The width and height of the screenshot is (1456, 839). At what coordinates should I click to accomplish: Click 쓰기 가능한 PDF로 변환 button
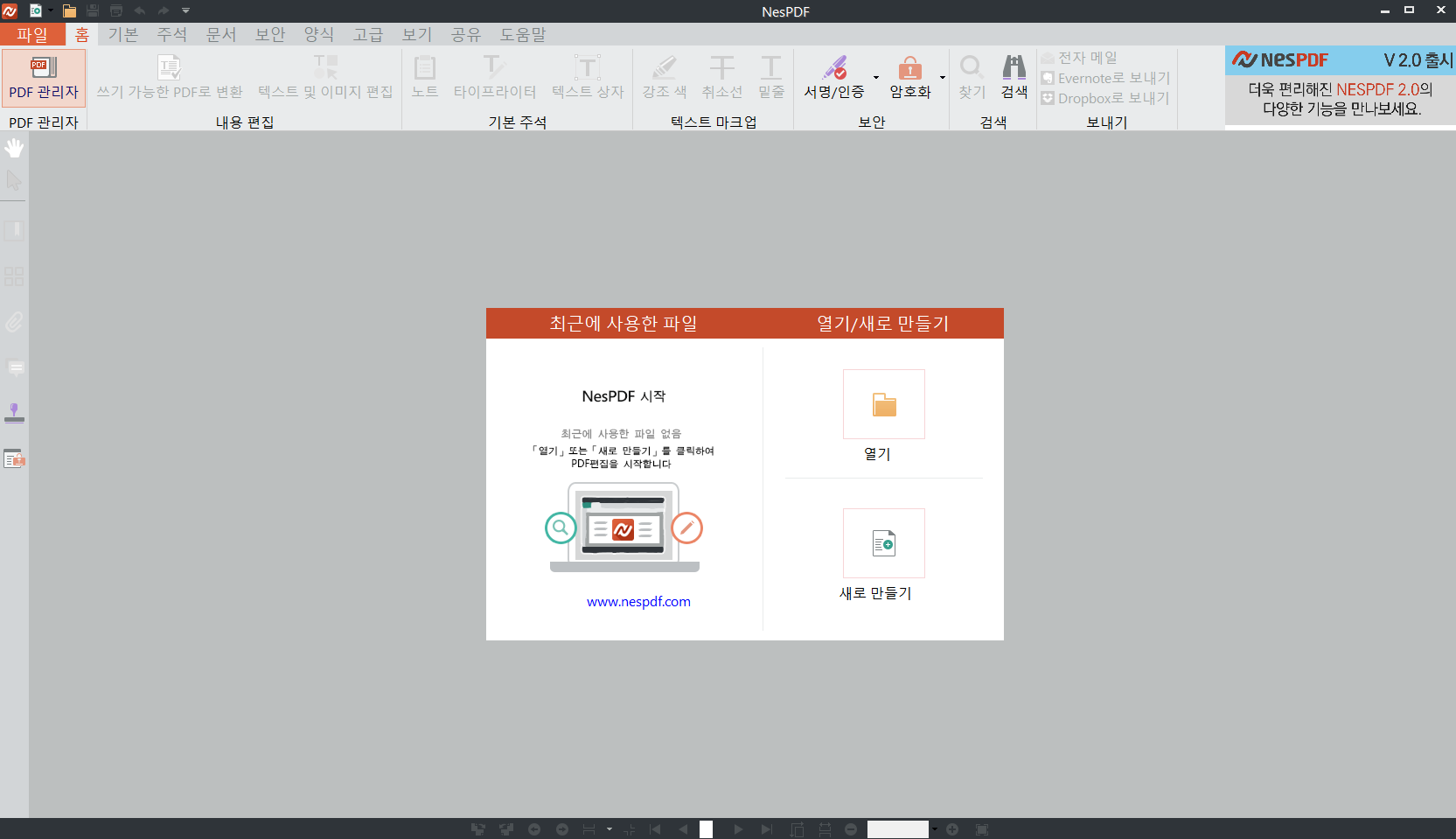170,78
